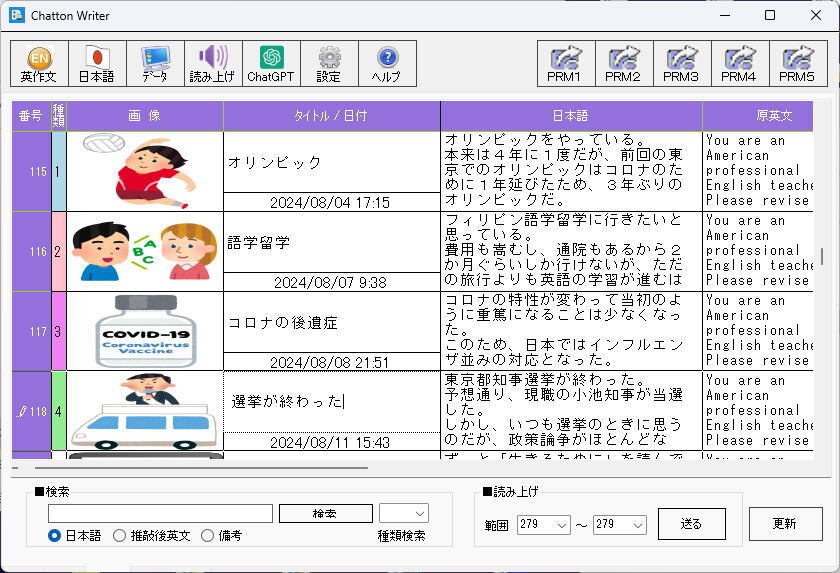
Task: Click the タイトル/日付 column header
Action: (x=332, y=116)
